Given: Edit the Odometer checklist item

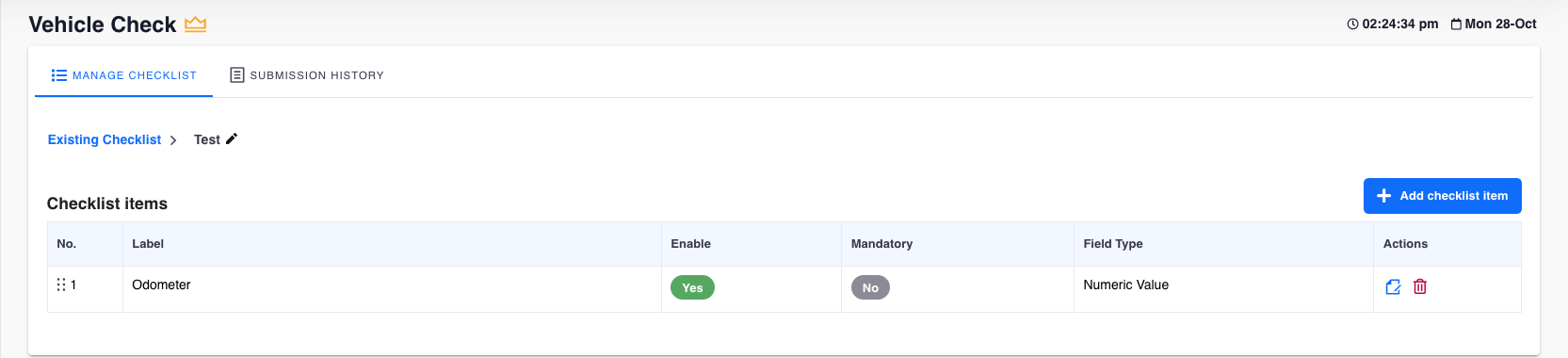Looking at the screenshot, I should click(x=1393, y=286).
